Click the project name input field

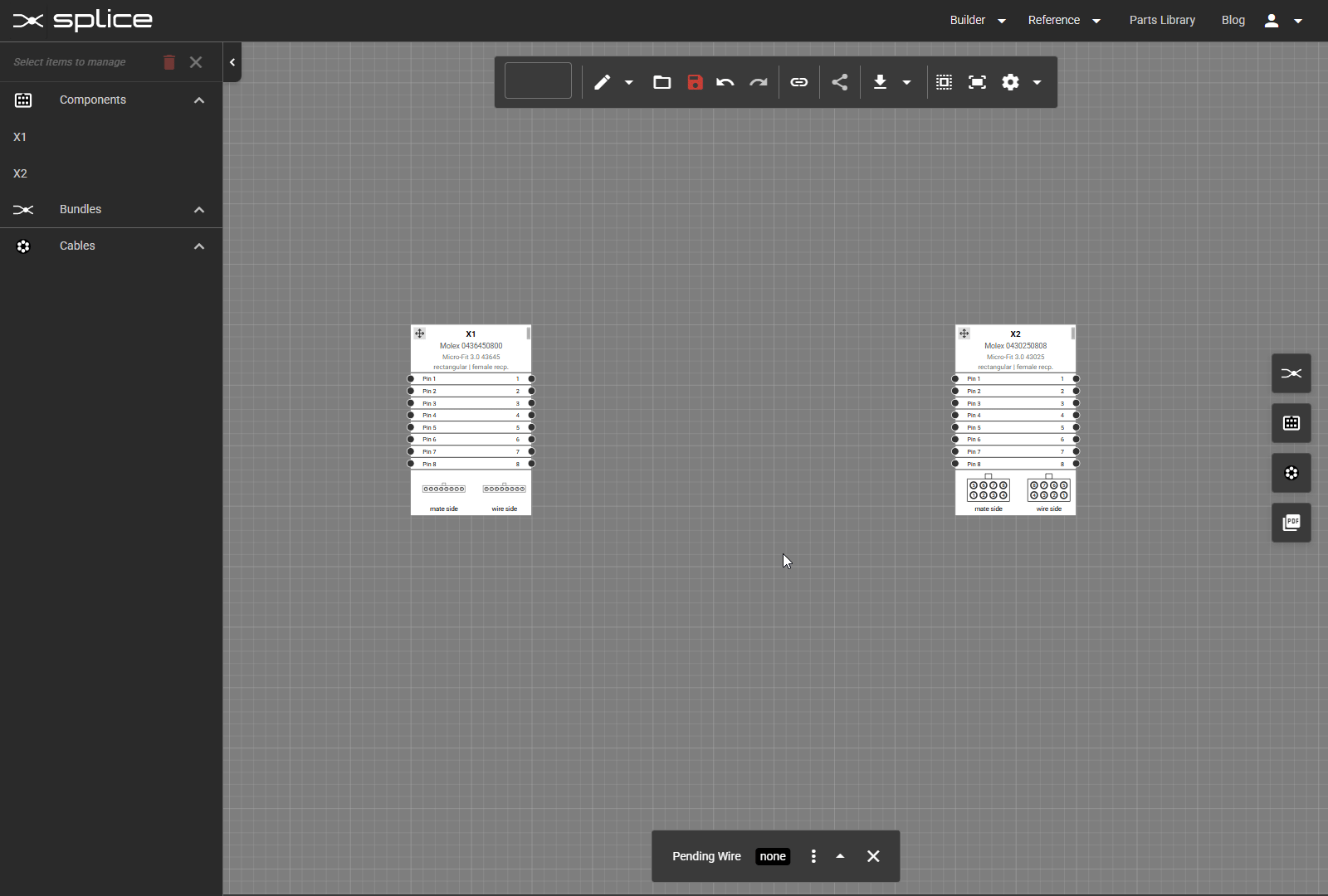coord(538,80)
